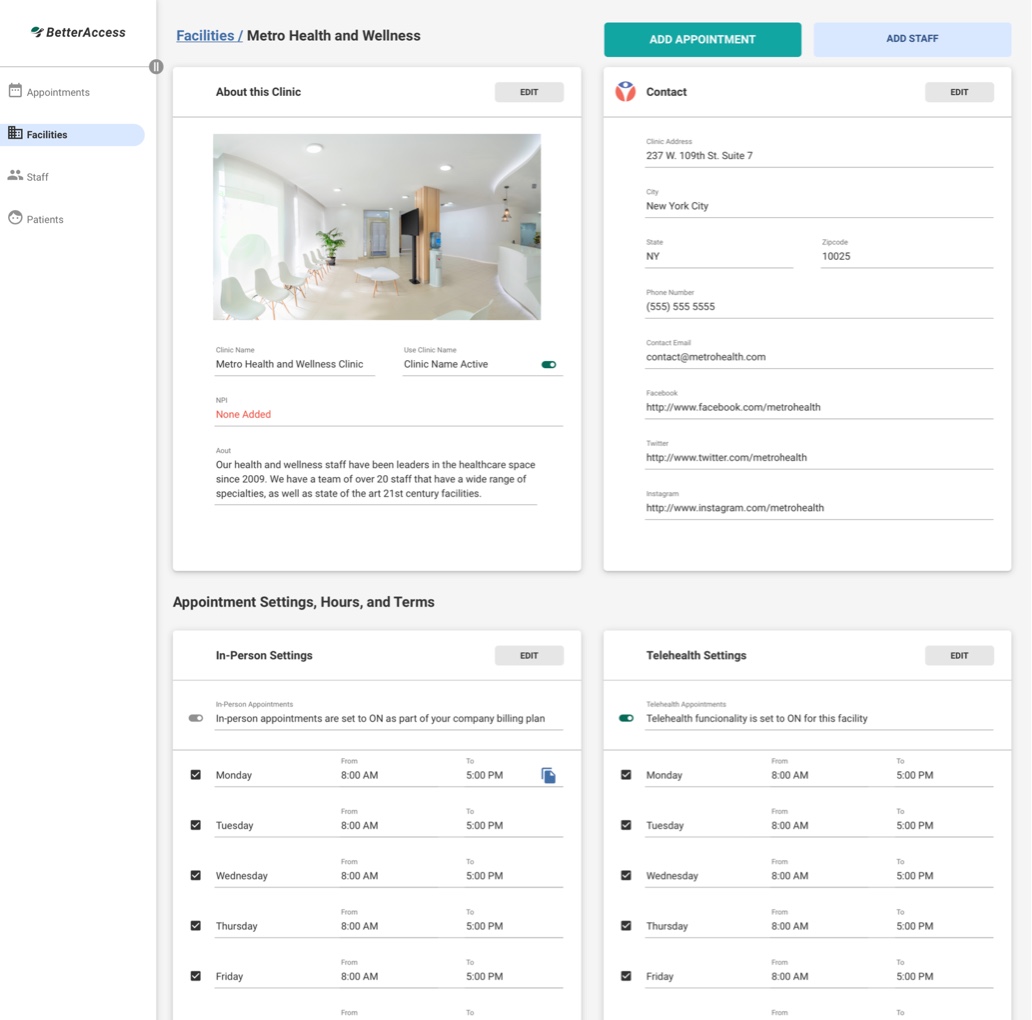This screenshot has height=1020, width=1032.
Task: Click the BetterAccess logo
Action: tap(78, 32)
